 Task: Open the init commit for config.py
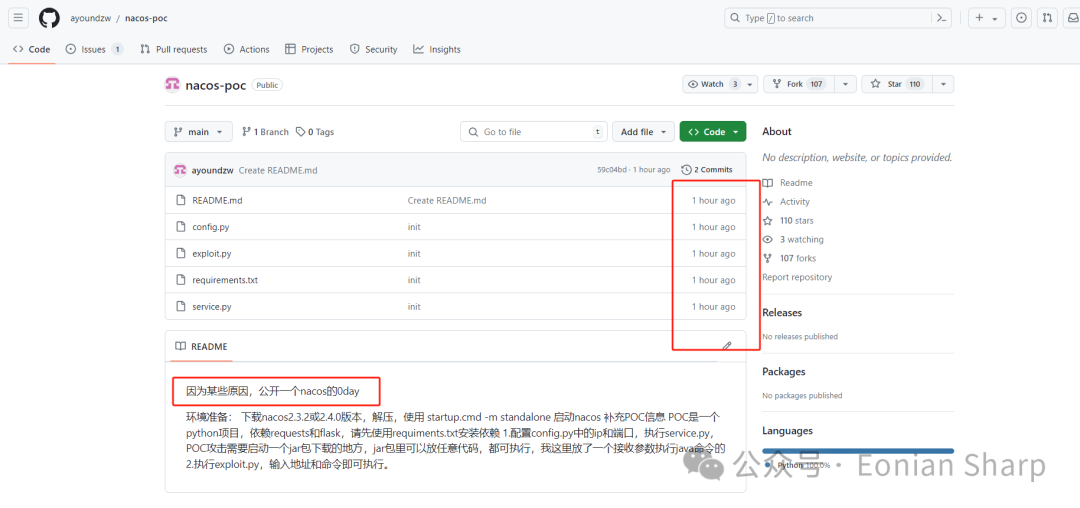[x=414, y=226]
